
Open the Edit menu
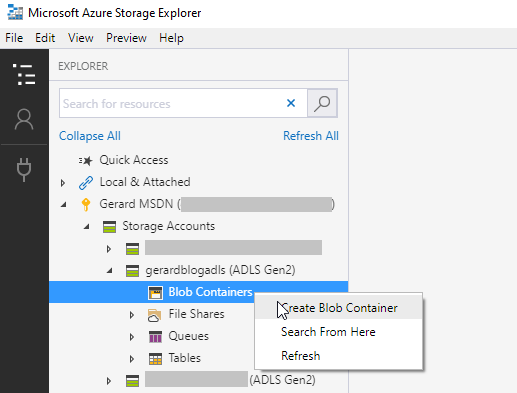45,38
